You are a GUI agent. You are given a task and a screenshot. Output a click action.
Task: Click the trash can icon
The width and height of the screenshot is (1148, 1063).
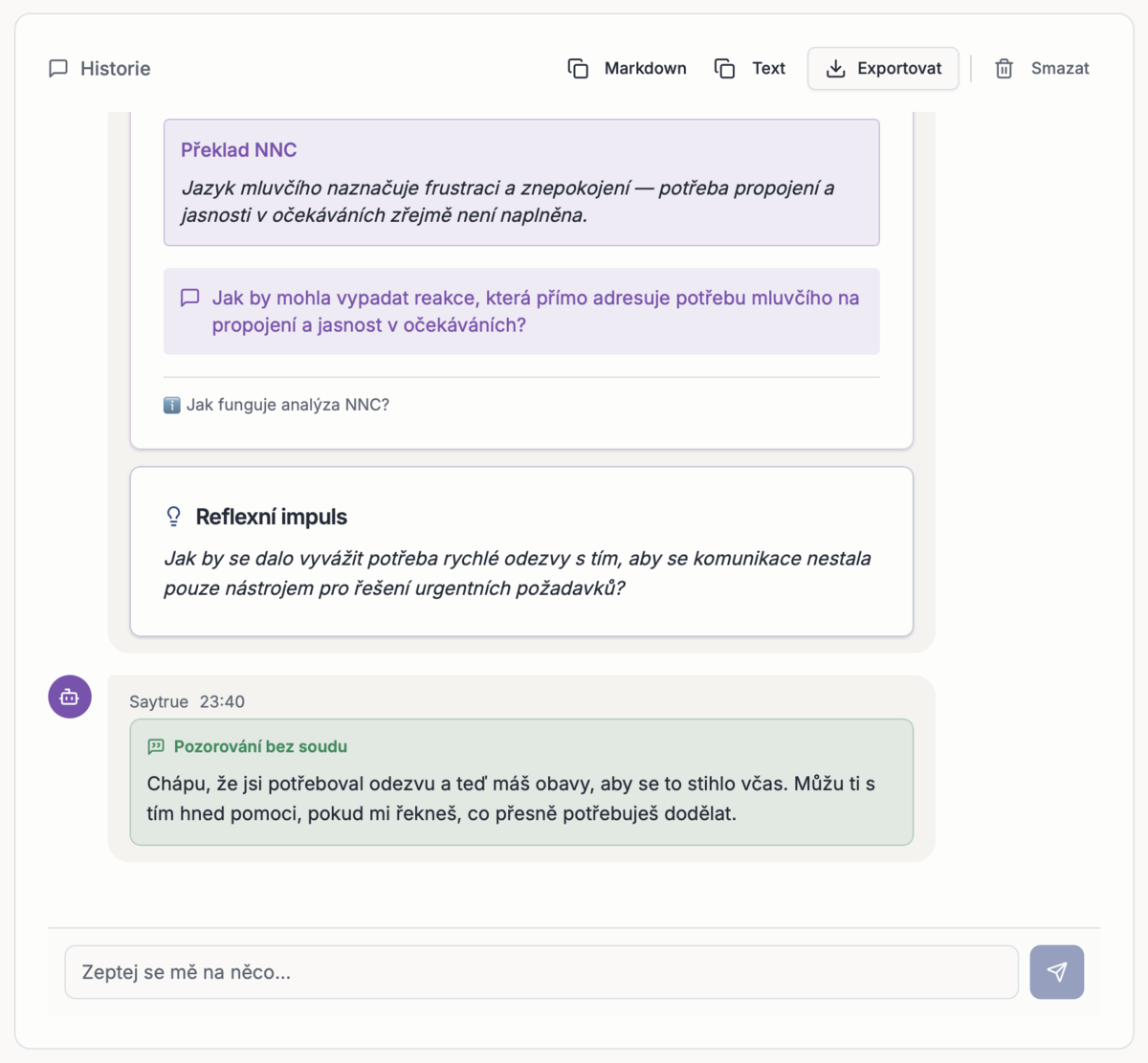[1004, 68]
